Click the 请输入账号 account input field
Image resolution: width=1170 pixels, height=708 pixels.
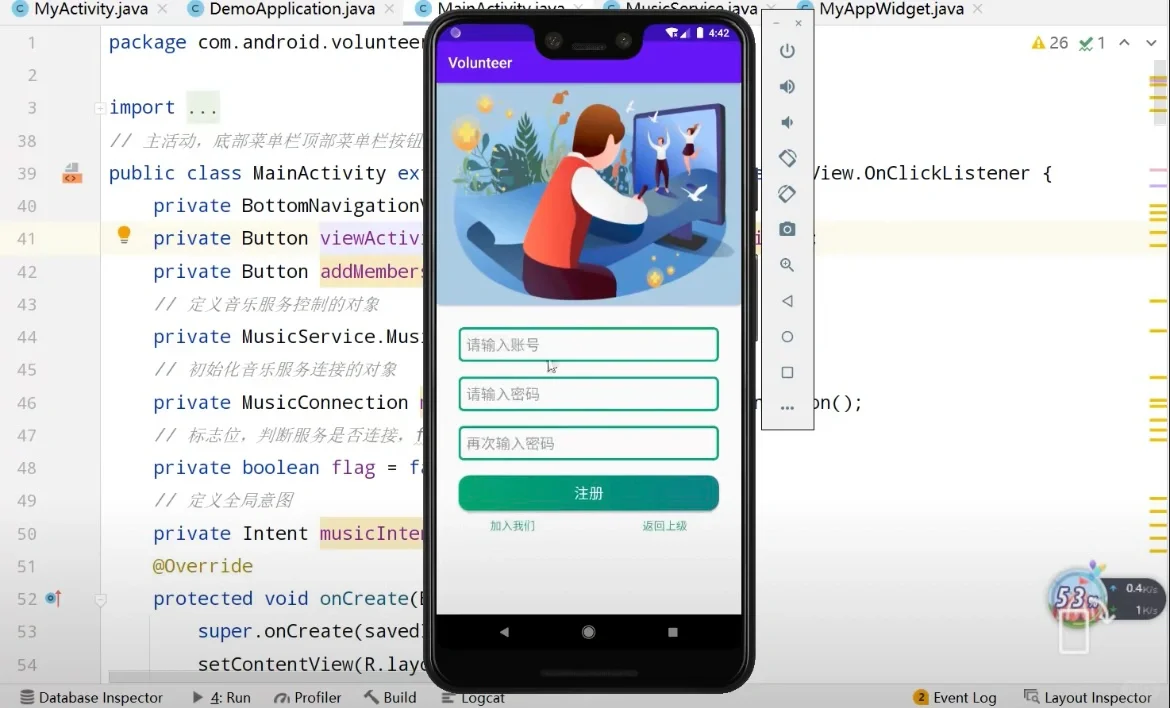click(588, 344)
